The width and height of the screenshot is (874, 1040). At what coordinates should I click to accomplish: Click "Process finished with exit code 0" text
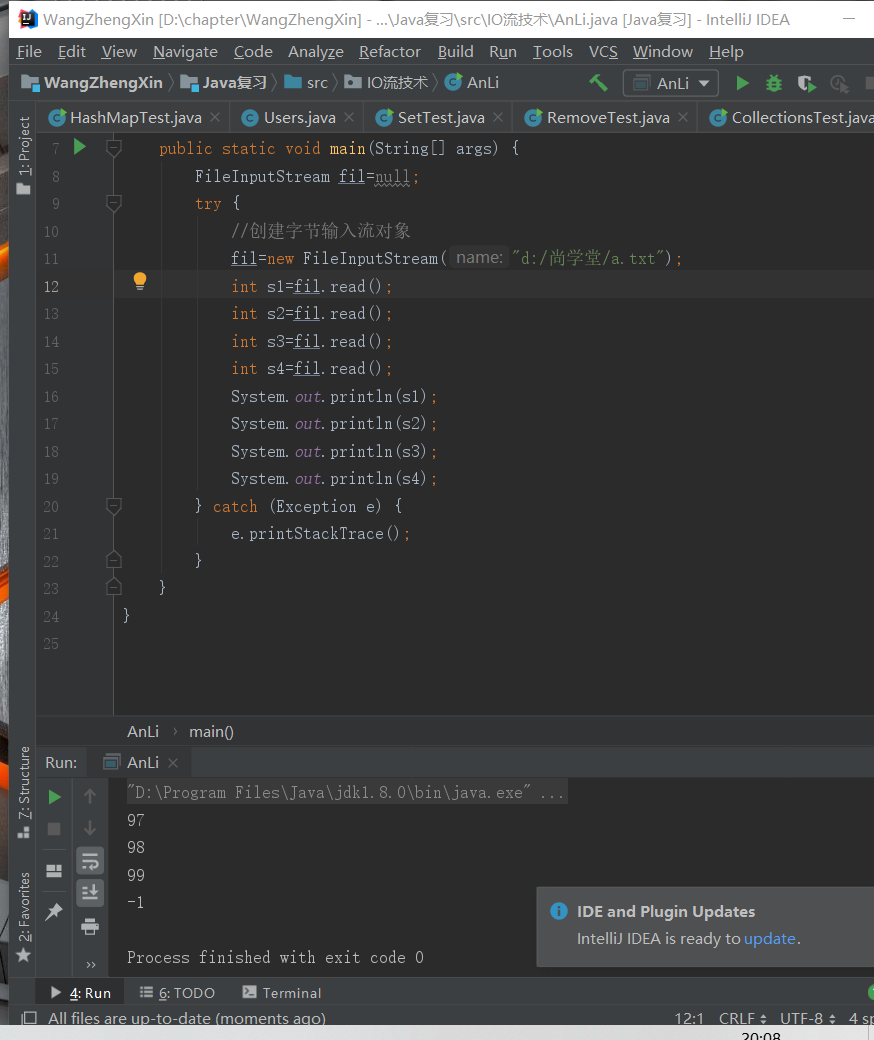[x=275, y=957]
